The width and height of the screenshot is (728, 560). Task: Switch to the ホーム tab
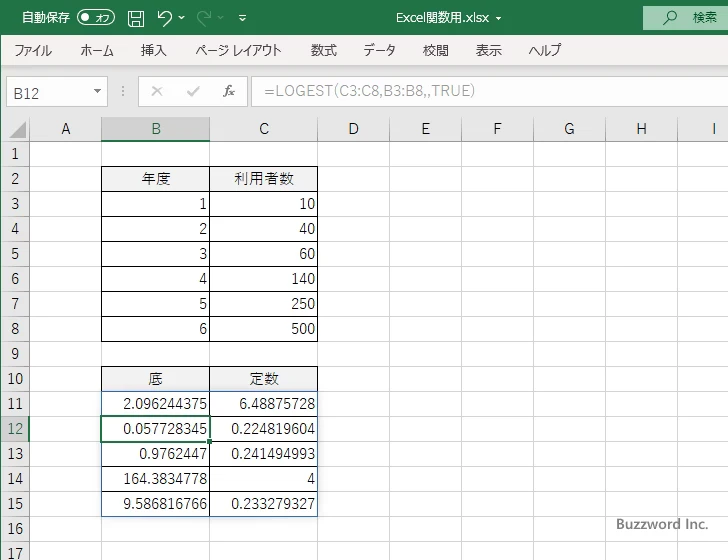(x=97, y=50)
